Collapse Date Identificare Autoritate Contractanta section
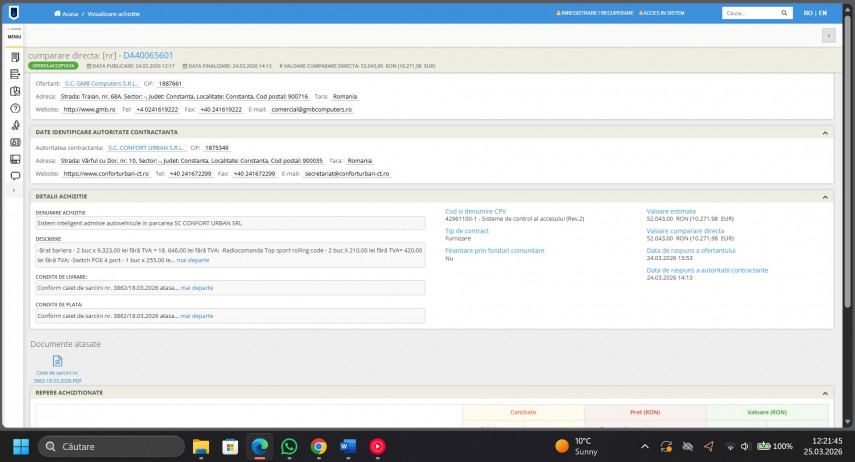This screenshot has width=855, height=462. click(x=825, y=132)
